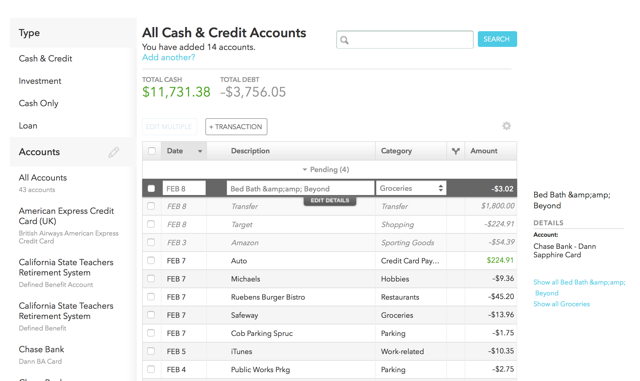The image size is (640, 381).
Task: Click the Shopping category cell
Action: (397, 225)
